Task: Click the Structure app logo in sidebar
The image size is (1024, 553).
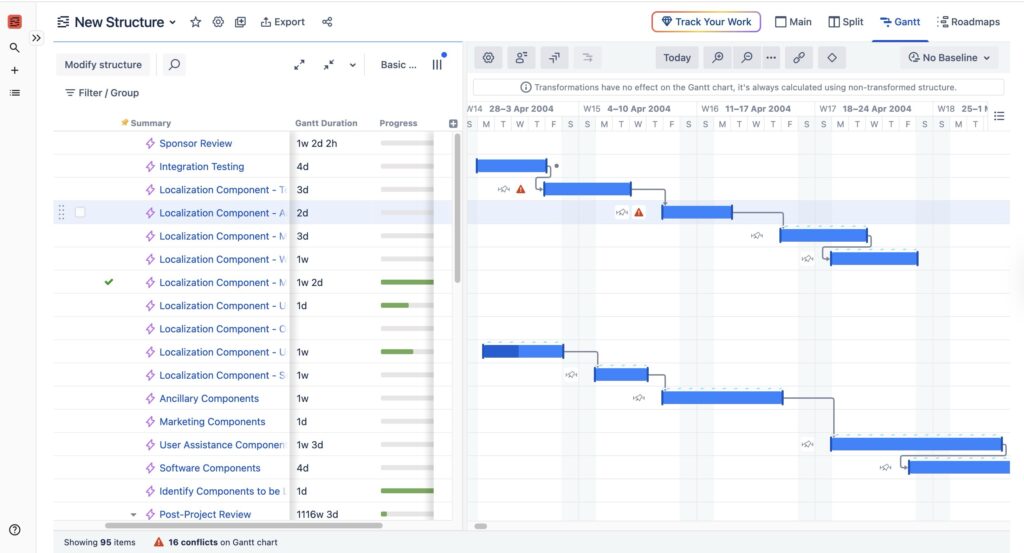Action: [x=14, y=22]
